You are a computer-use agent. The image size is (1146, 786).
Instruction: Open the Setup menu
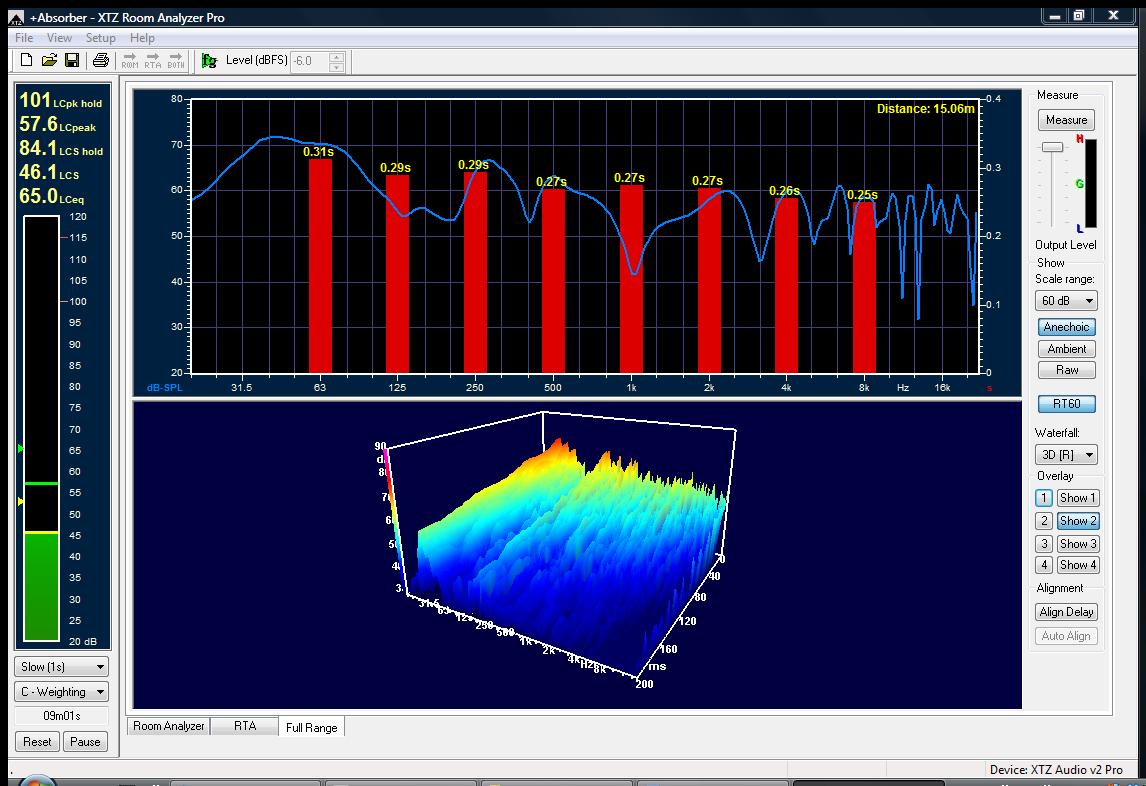point(100,38)
